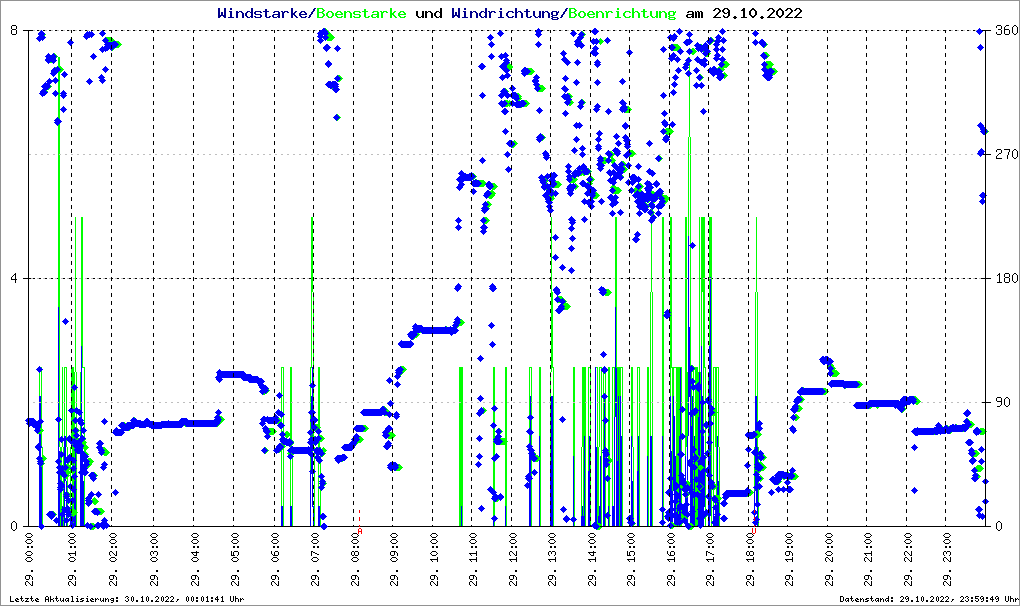
Task: Click the left axis value 8
Action: click(13, 30)
